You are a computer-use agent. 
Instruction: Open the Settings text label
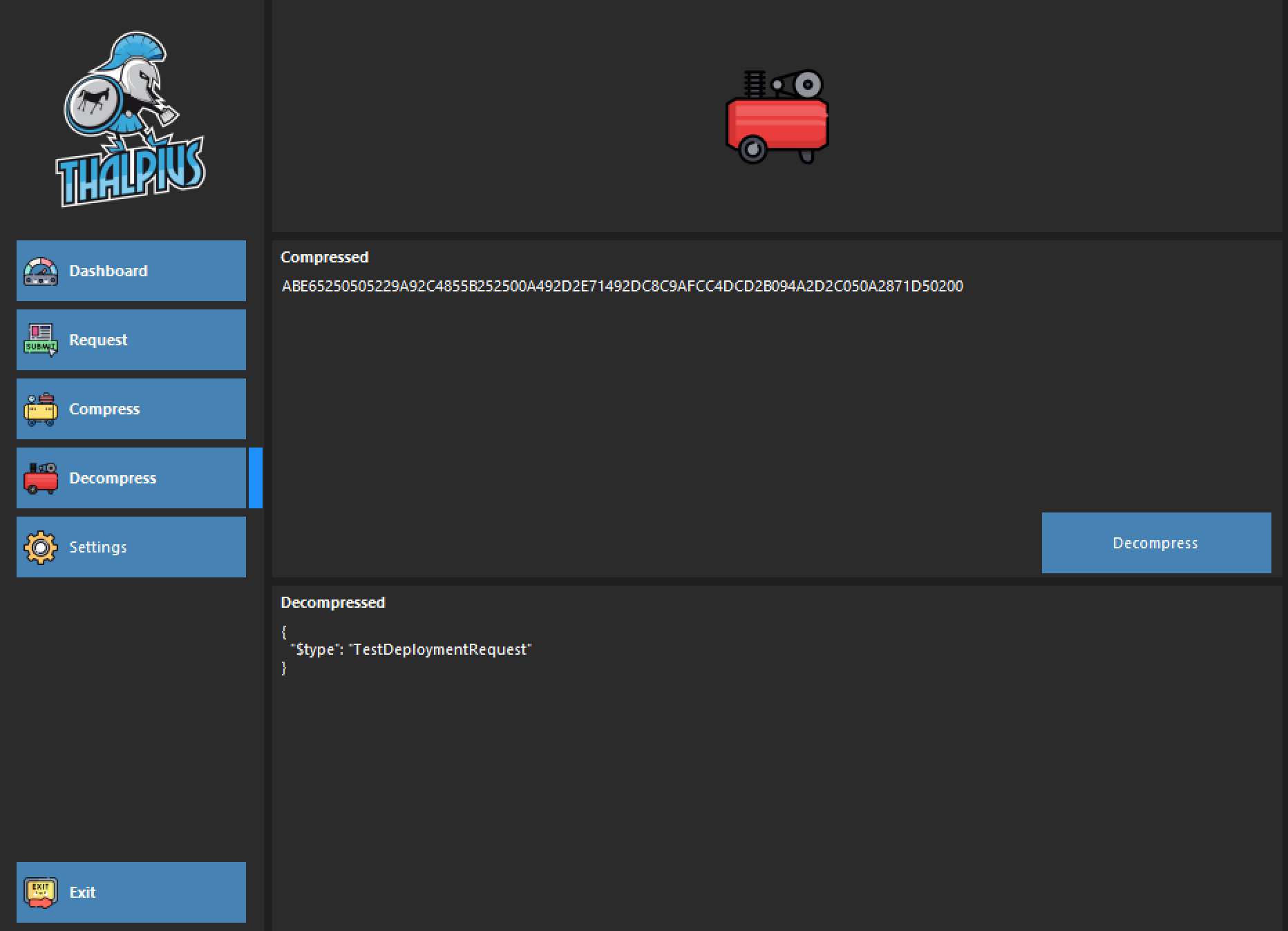point(98,547)
